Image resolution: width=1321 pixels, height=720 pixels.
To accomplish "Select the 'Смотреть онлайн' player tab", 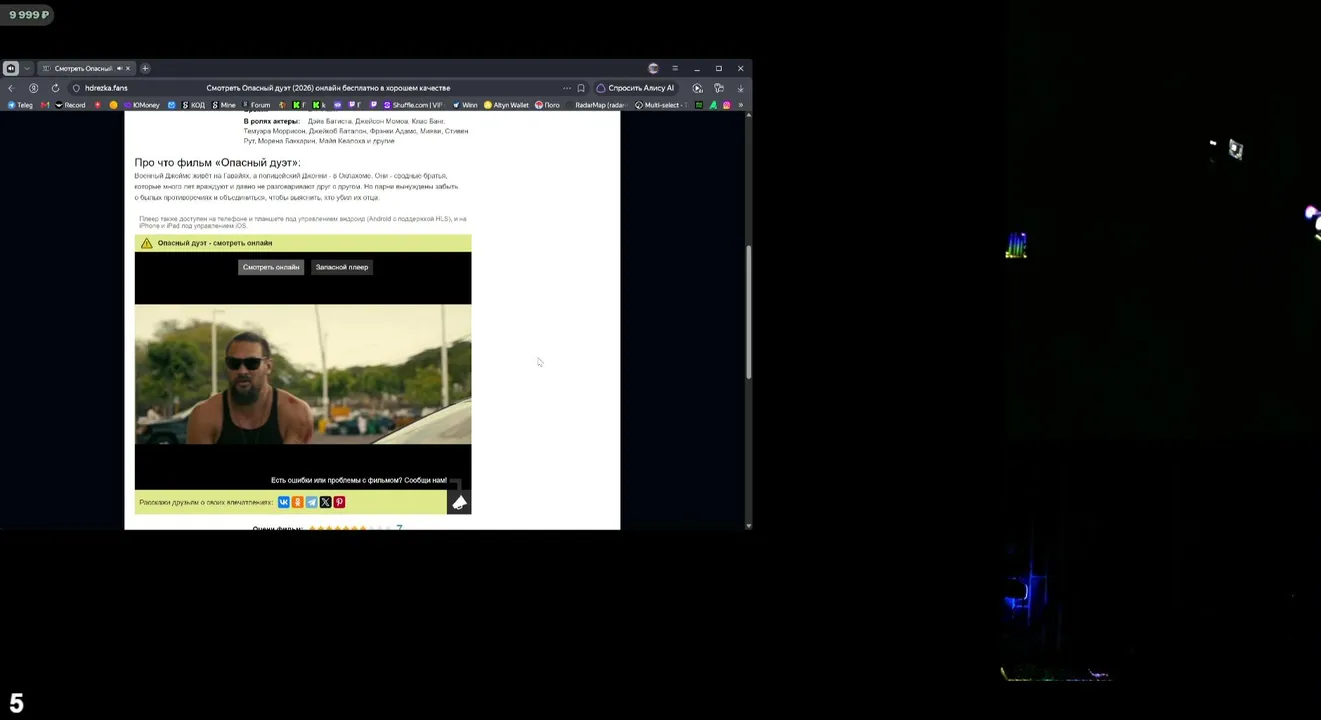I will (271, 267).
